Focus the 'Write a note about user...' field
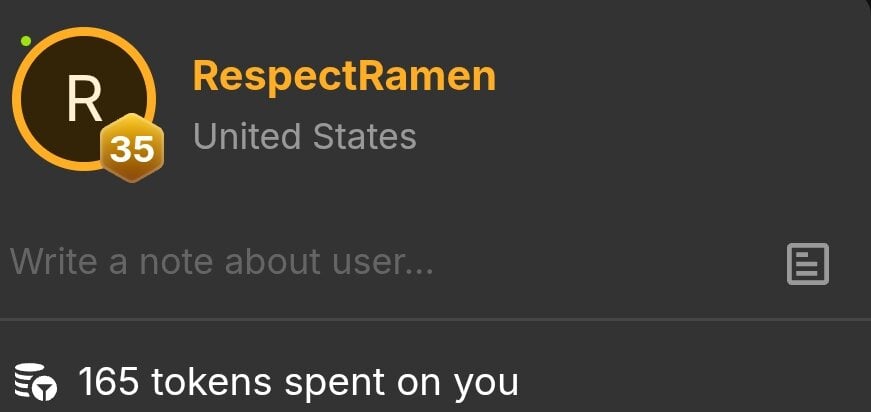This screenshot has height=412, width=871. click(x=389, y=262)
